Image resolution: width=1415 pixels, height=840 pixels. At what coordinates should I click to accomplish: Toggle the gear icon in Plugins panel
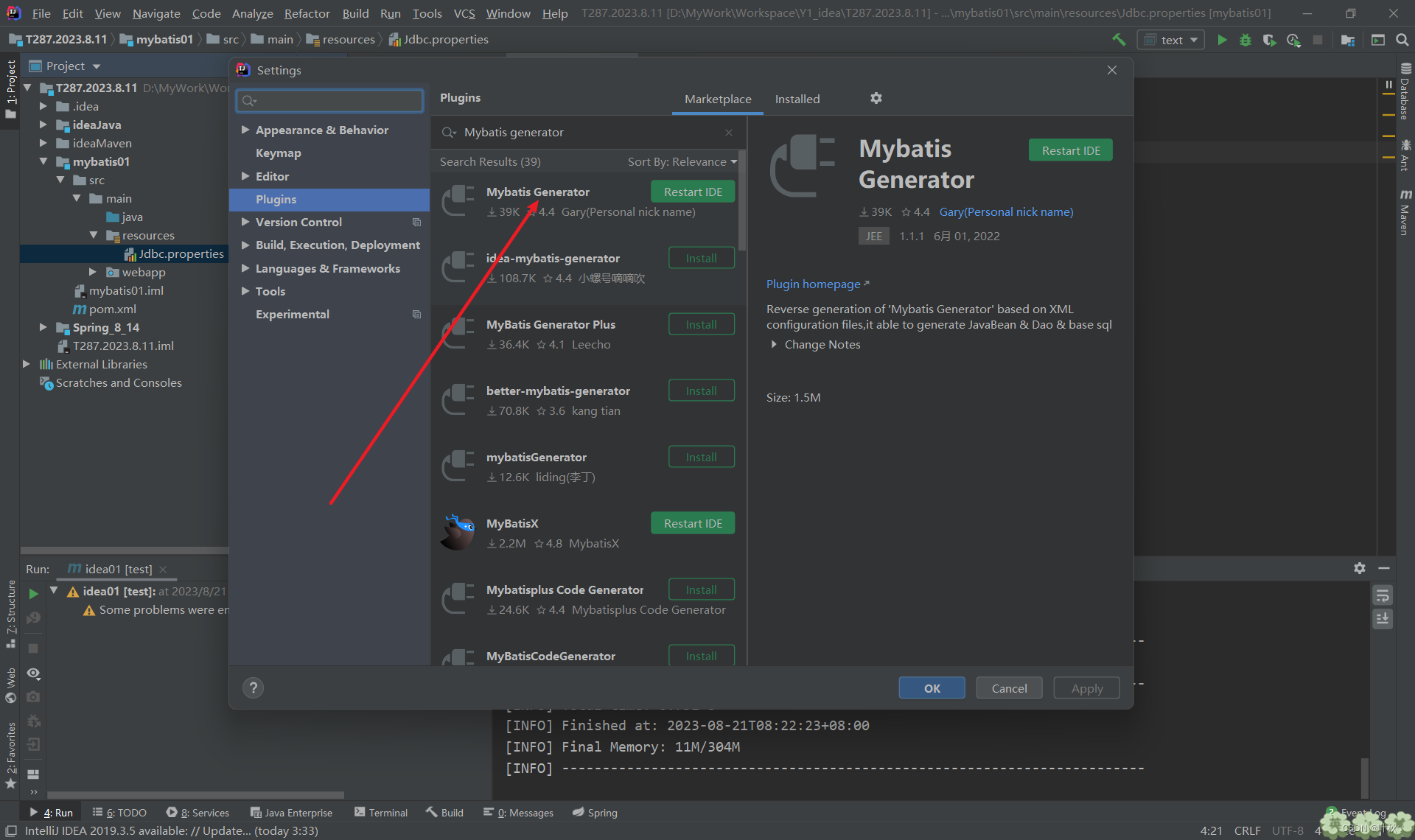click(876, 97)
